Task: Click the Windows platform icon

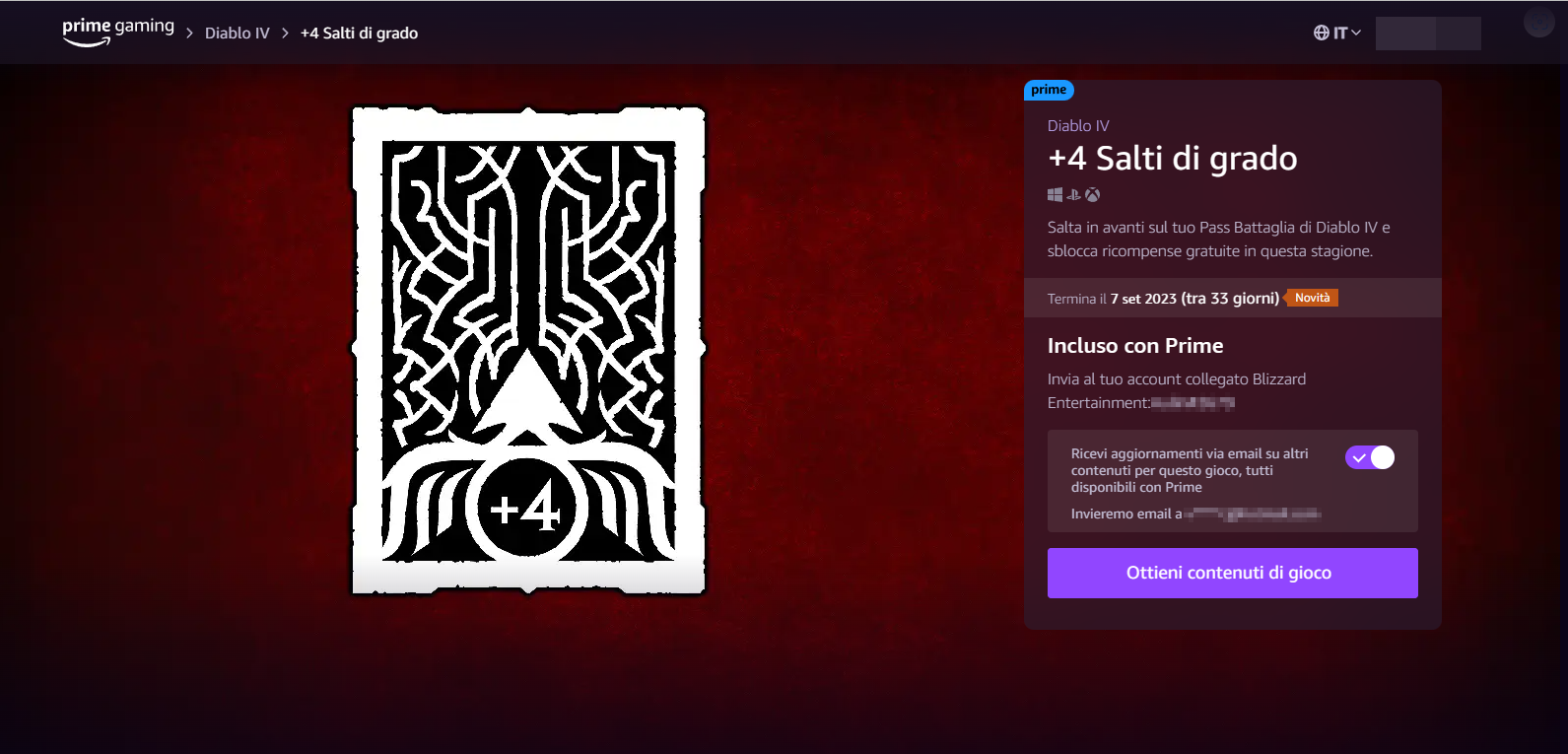Action: pyautogui.click(x=1055, y=195)
